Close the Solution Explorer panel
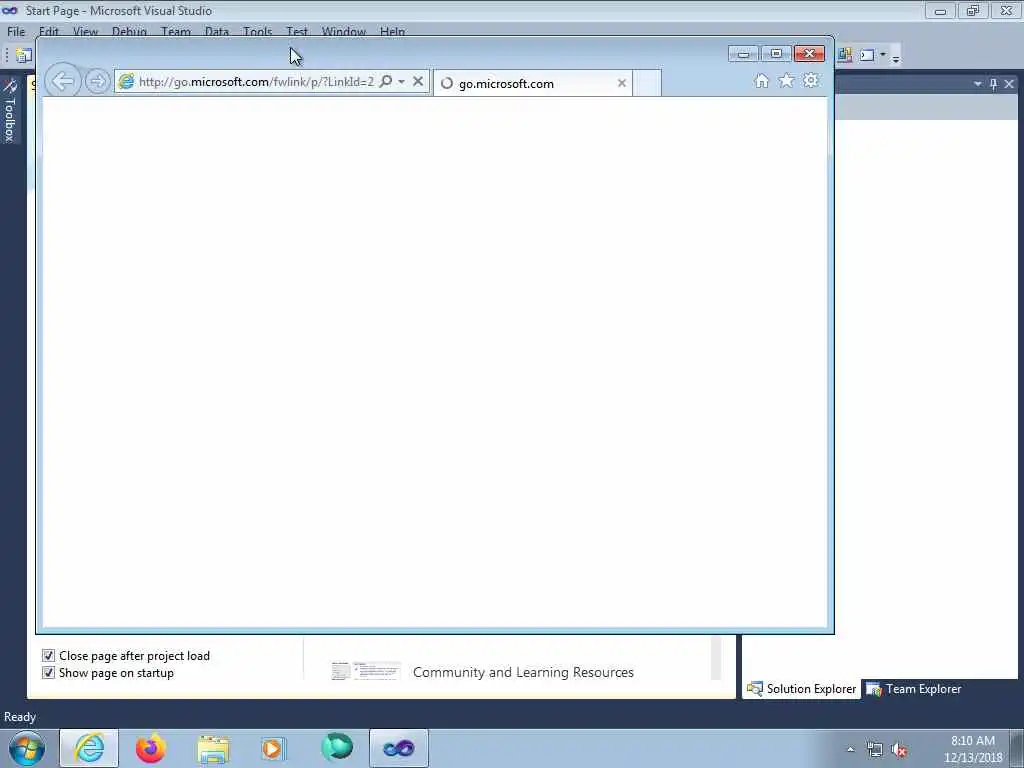Viewport: 1024px width, 768px height. point(1009,84)
